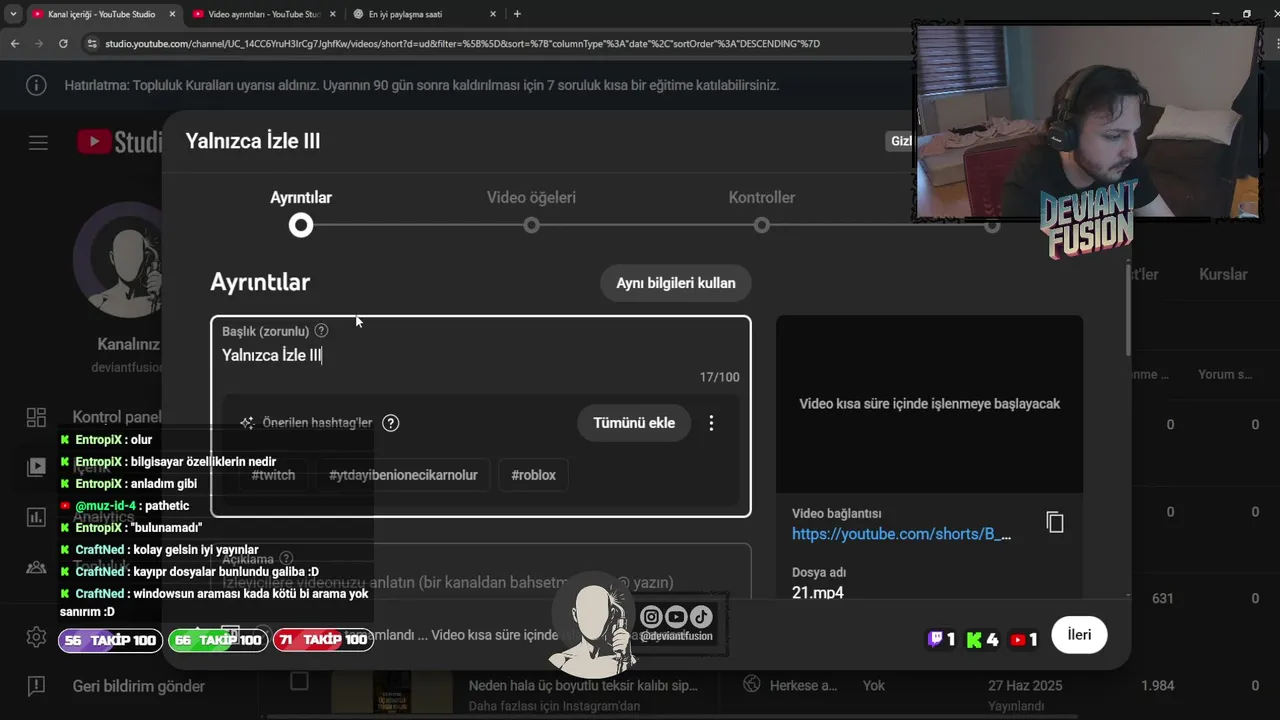Click the file name 21.mp4
This screenshot has height=720, width=1280.
tap(818, 593)
